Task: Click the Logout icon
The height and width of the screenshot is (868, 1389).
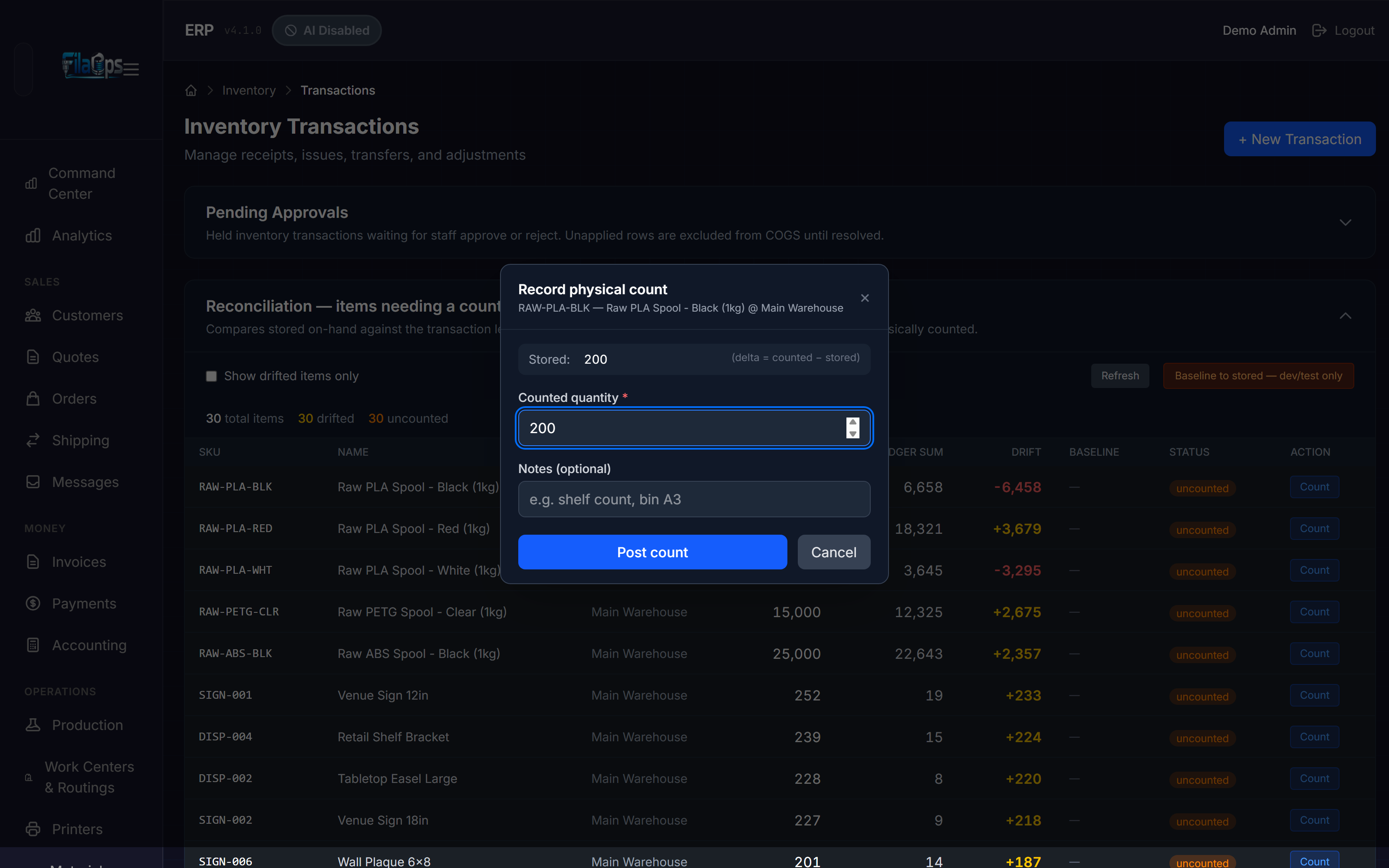Action: 1319,30
